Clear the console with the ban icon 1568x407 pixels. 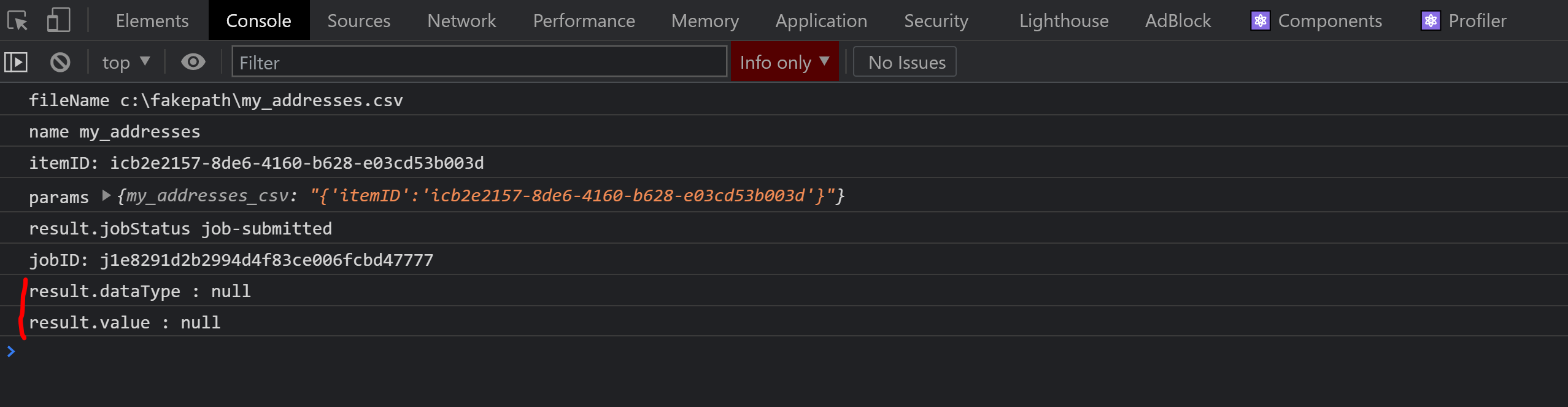click(x=60, y=62)
